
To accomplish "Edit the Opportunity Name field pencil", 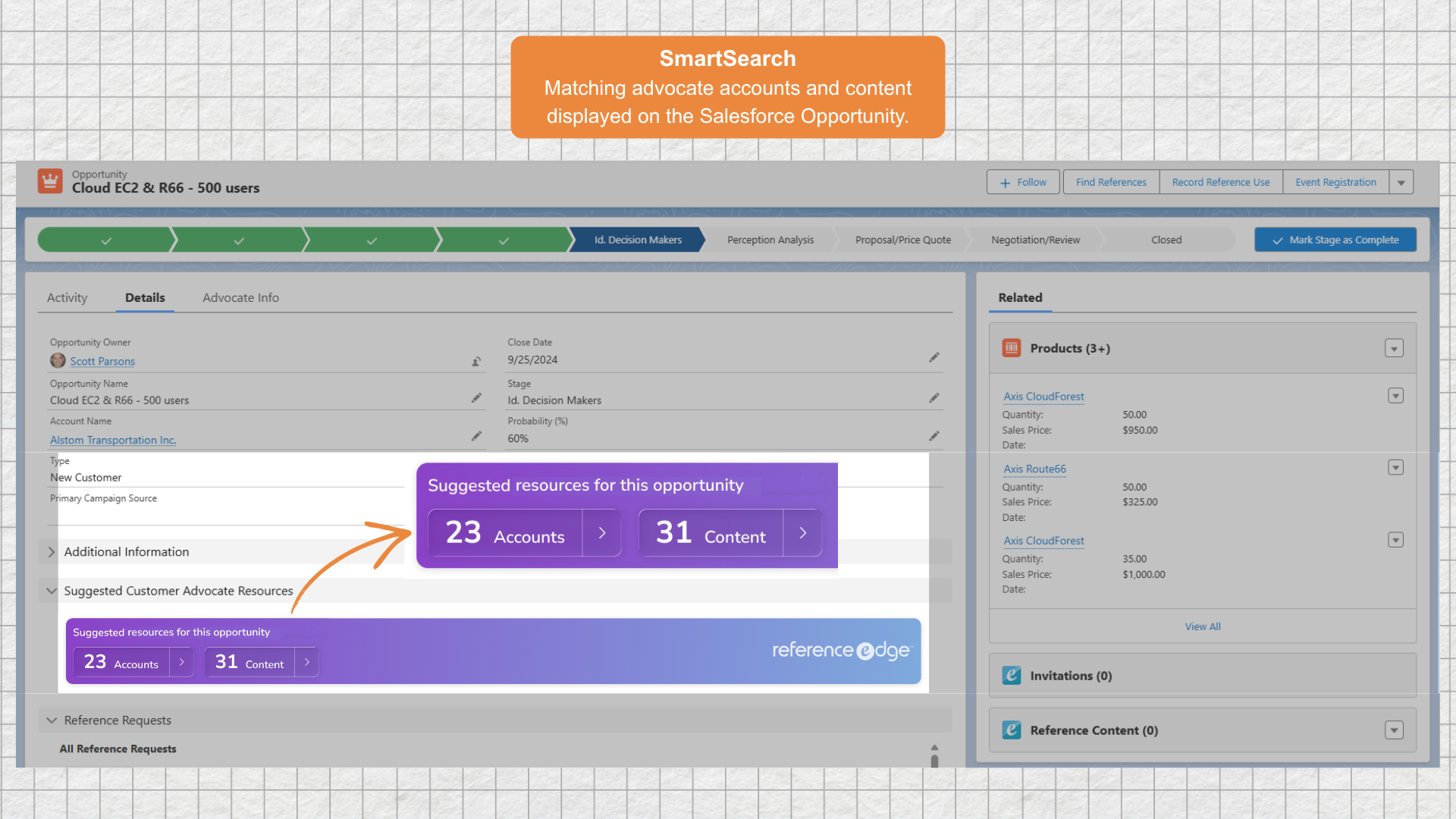I will click(476, 398).
